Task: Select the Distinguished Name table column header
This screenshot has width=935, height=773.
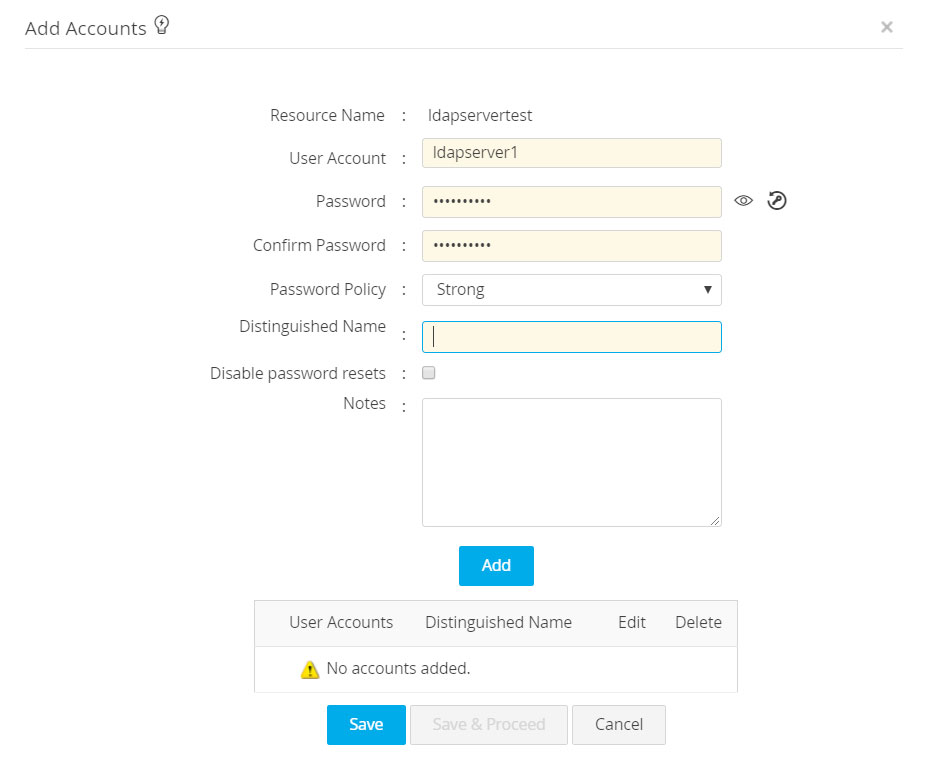Action: coord(498,623)
